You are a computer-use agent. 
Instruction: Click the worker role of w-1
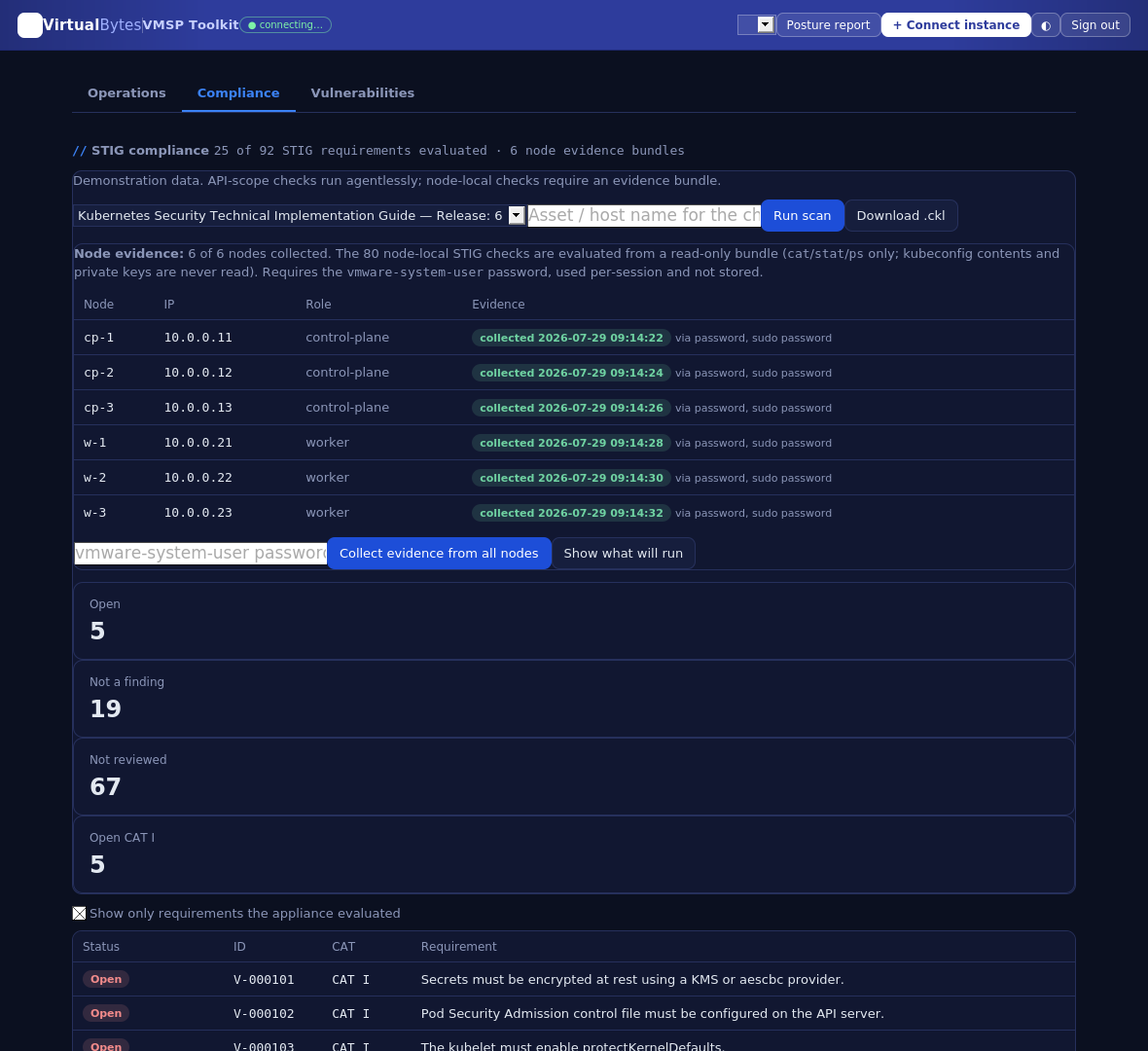click(327, 443)
